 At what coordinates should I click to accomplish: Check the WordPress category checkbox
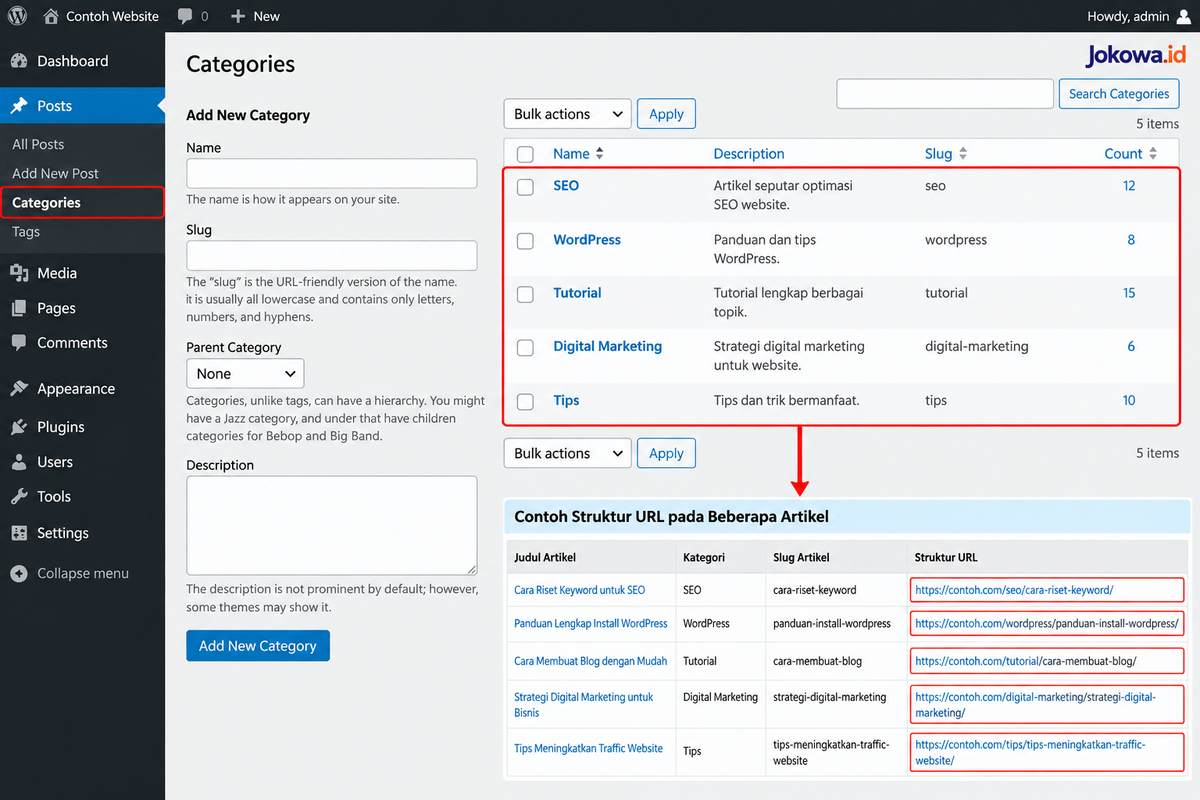(x=525, y=241)
